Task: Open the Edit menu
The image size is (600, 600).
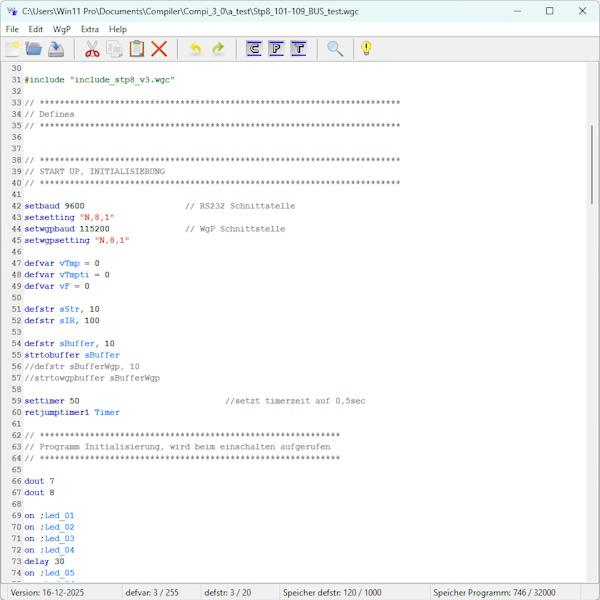Action: [36, 29]
